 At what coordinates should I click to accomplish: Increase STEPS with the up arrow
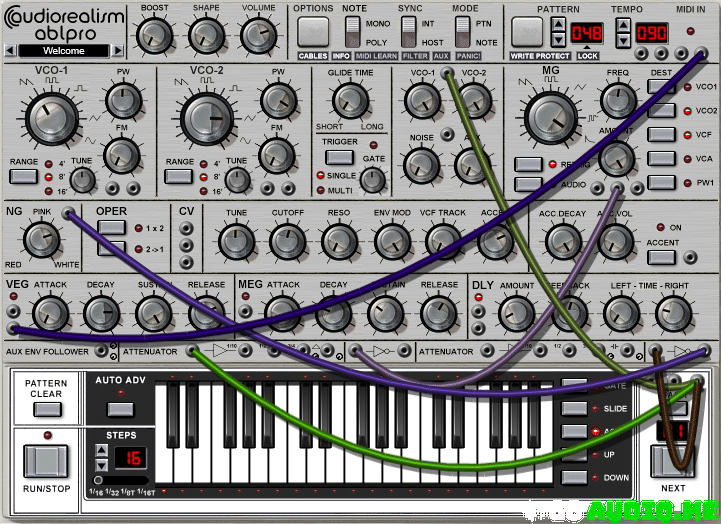(102, 450)
